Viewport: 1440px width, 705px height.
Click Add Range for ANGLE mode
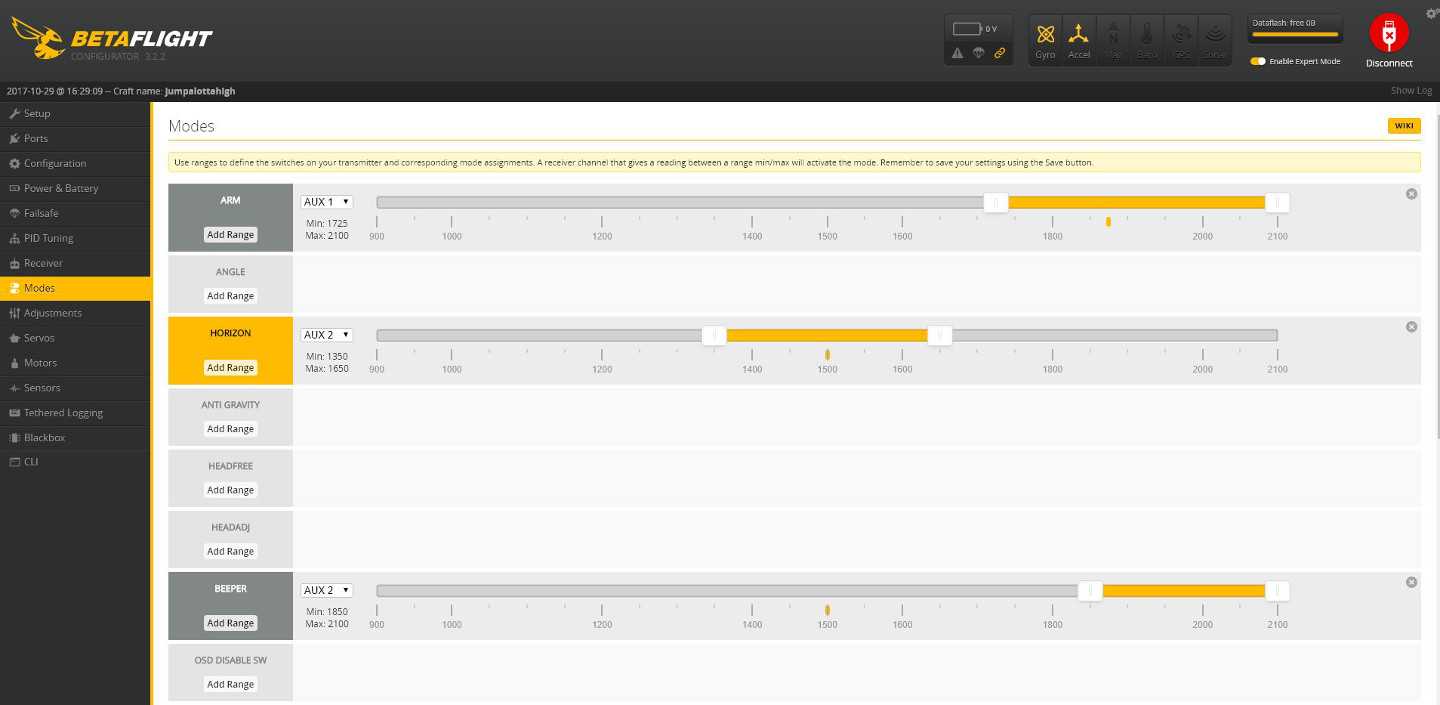point(230,296)
